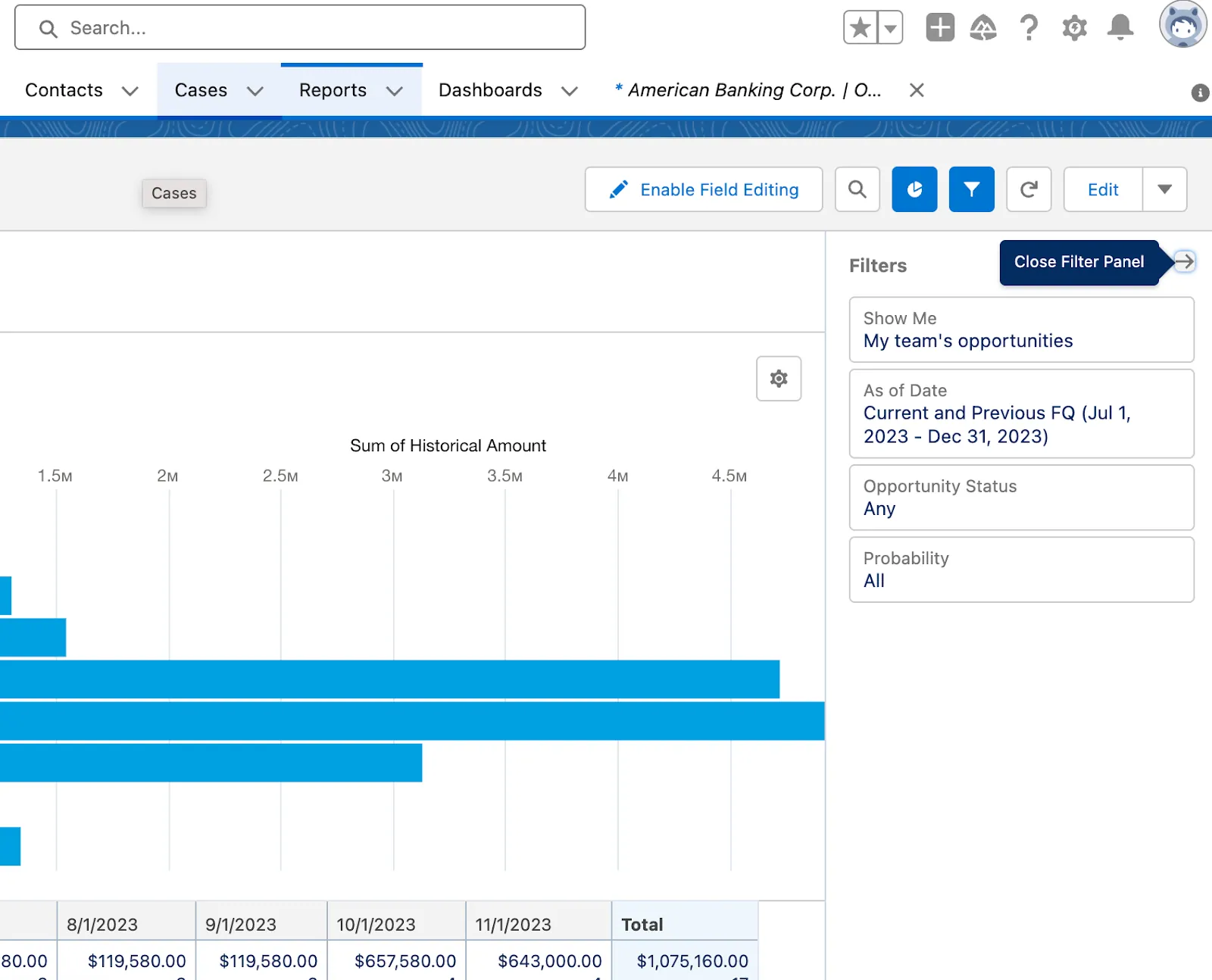Toggle the filter panel funnel button
The width and height of the screenshot is (1212, 980).
pyautogui.click(x=972, y=189)
